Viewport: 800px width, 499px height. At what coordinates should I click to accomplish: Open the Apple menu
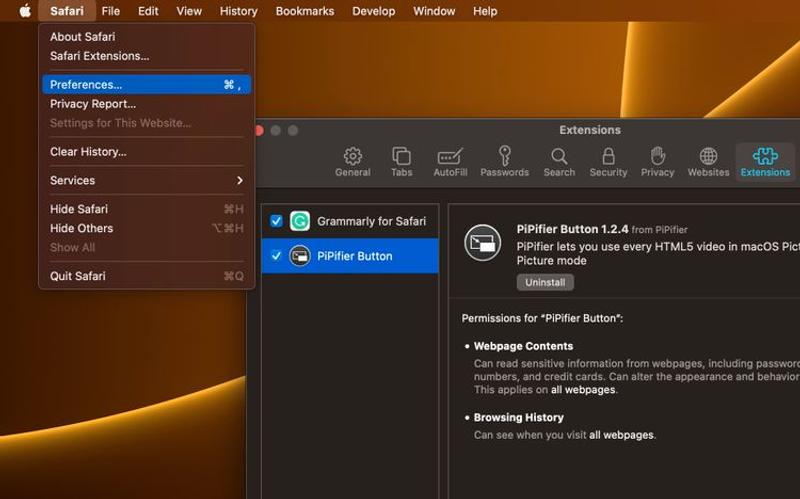pos(25,11)
